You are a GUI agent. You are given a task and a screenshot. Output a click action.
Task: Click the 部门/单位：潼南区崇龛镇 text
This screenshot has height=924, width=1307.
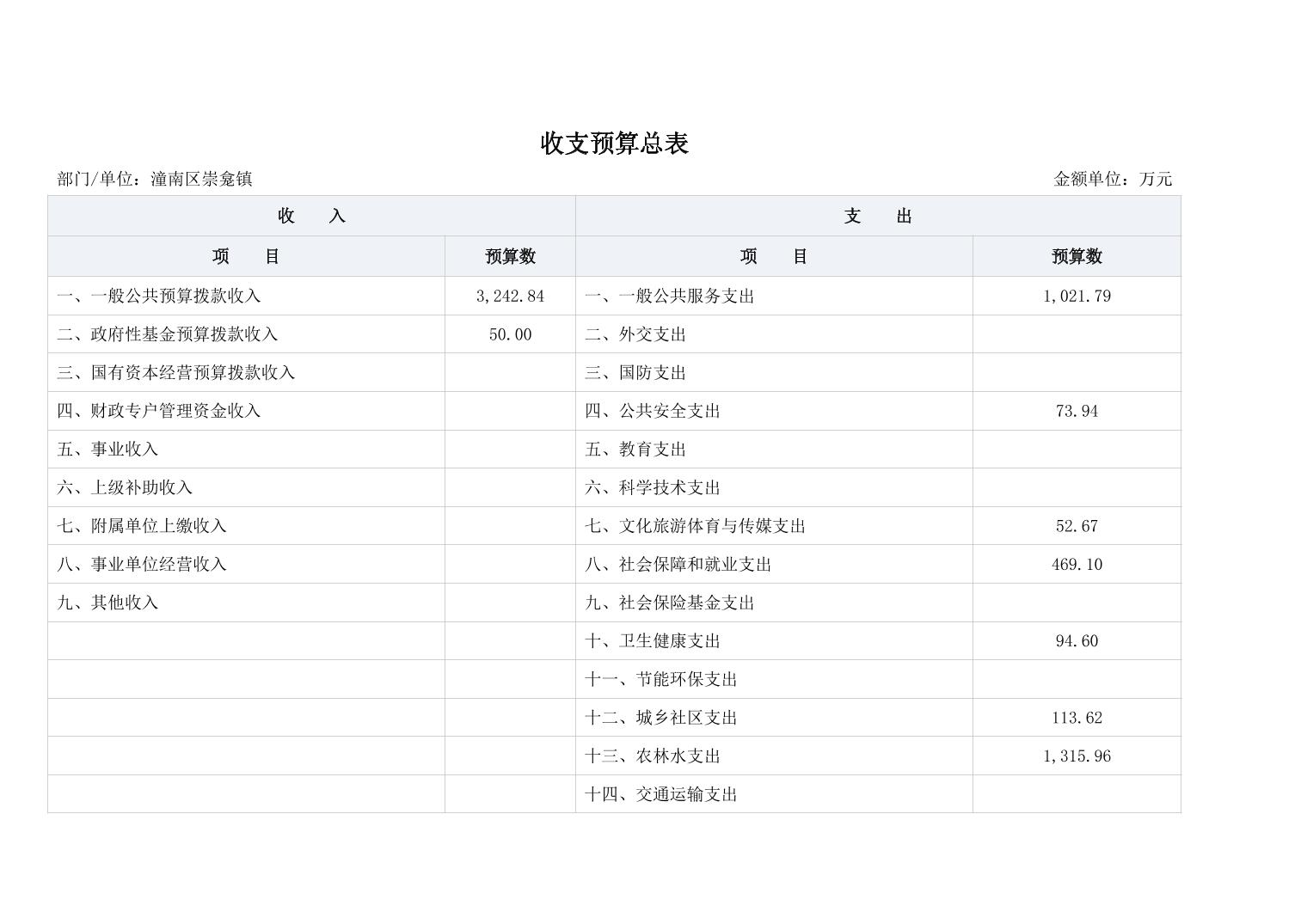click(x=155, y=179)
